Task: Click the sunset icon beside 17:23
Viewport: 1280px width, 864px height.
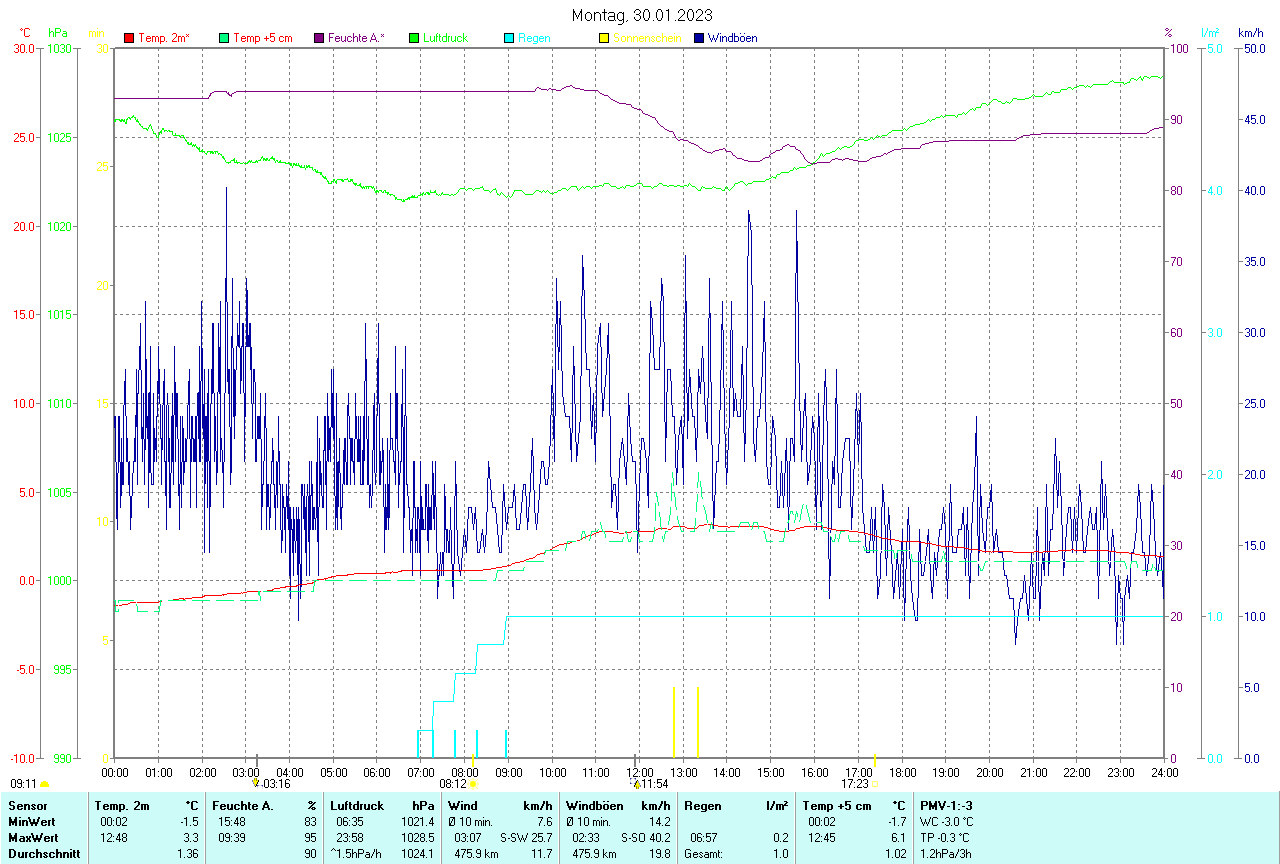Action: [x=874, y=785]
